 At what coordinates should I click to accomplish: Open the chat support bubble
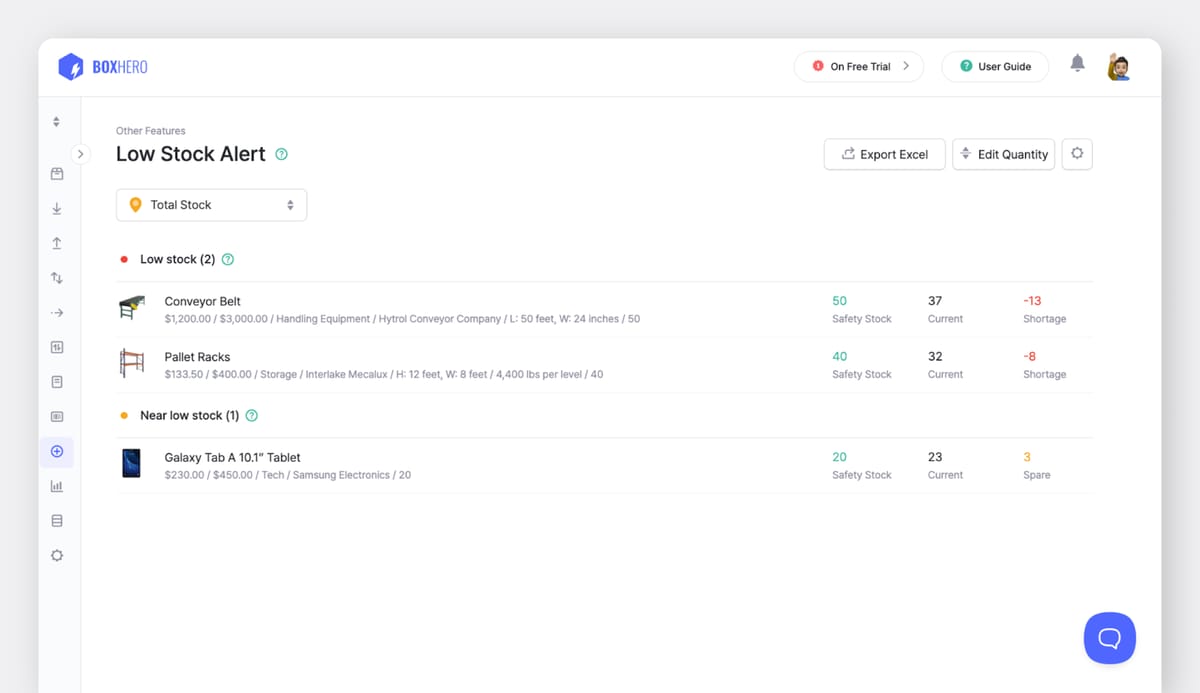click(1110, 638)
